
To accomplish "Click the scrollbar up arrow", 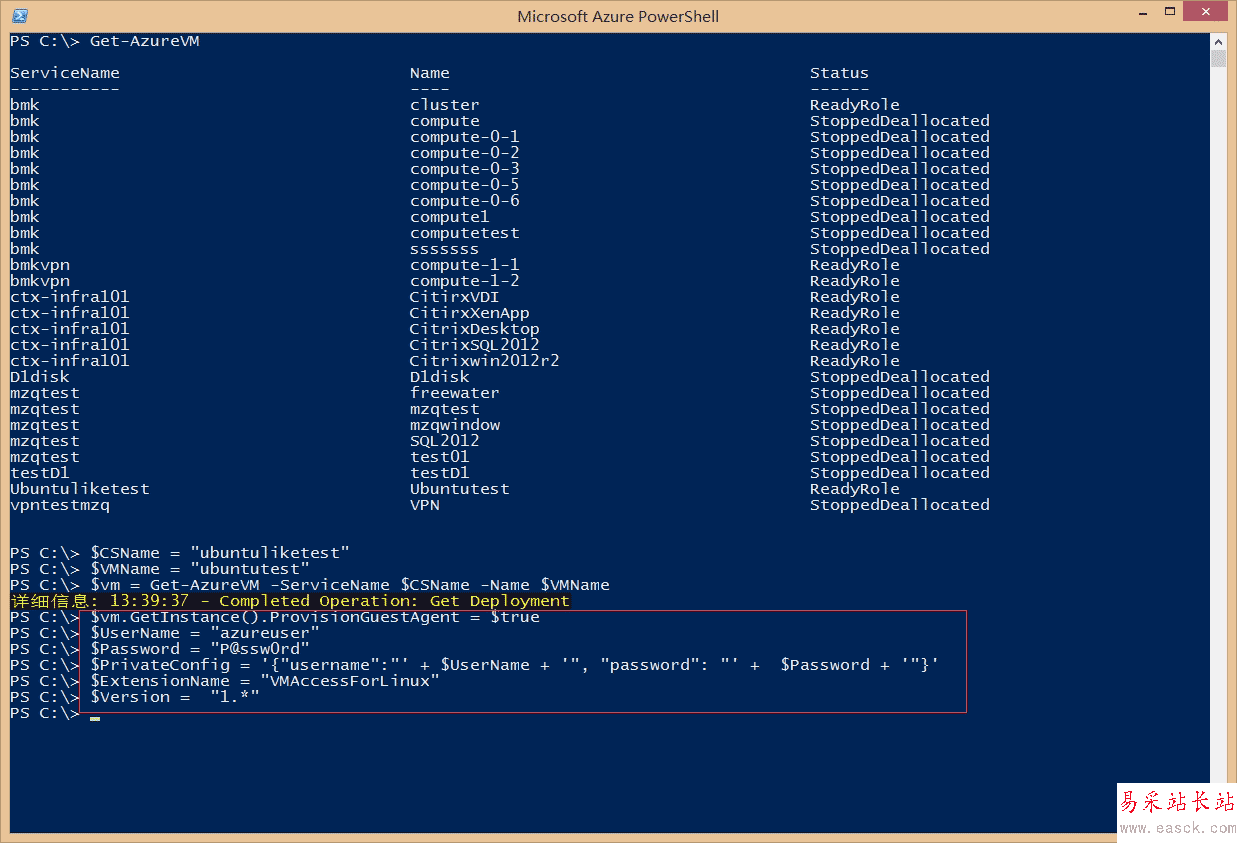I will [x=1218, y=41].
